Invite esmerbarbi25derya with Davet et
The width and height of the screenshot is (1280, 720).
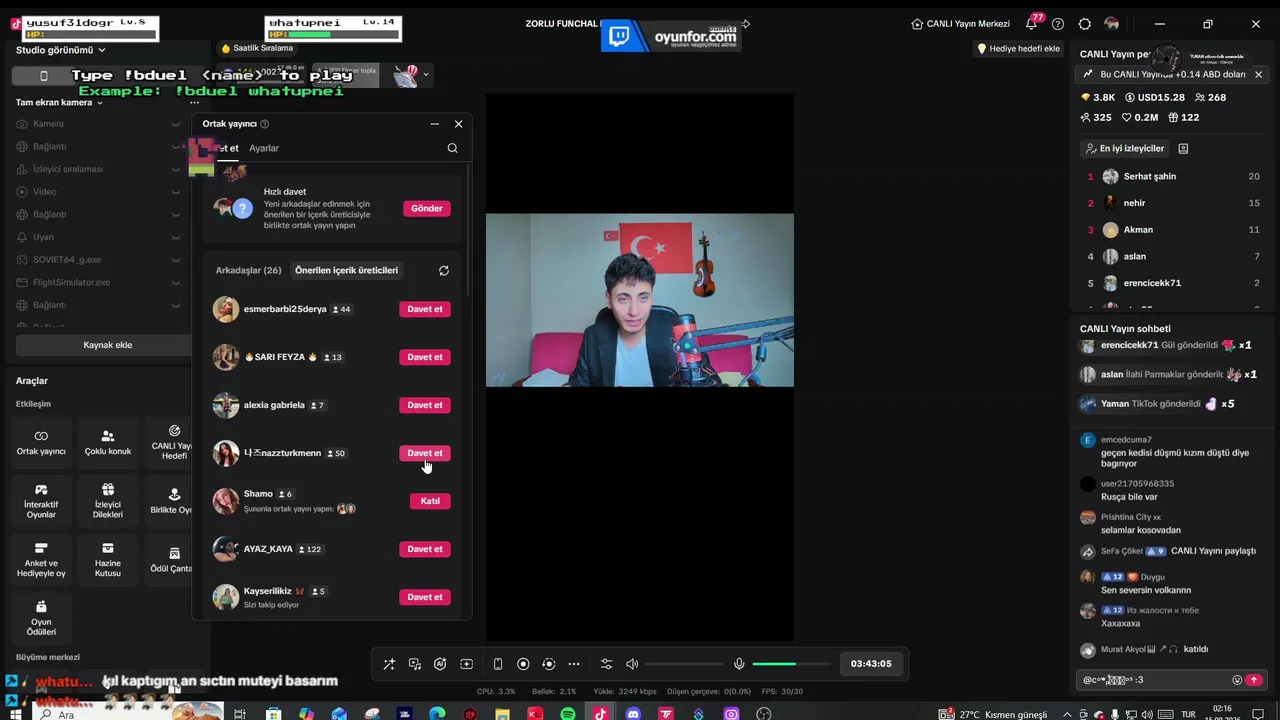coord(425,309)
